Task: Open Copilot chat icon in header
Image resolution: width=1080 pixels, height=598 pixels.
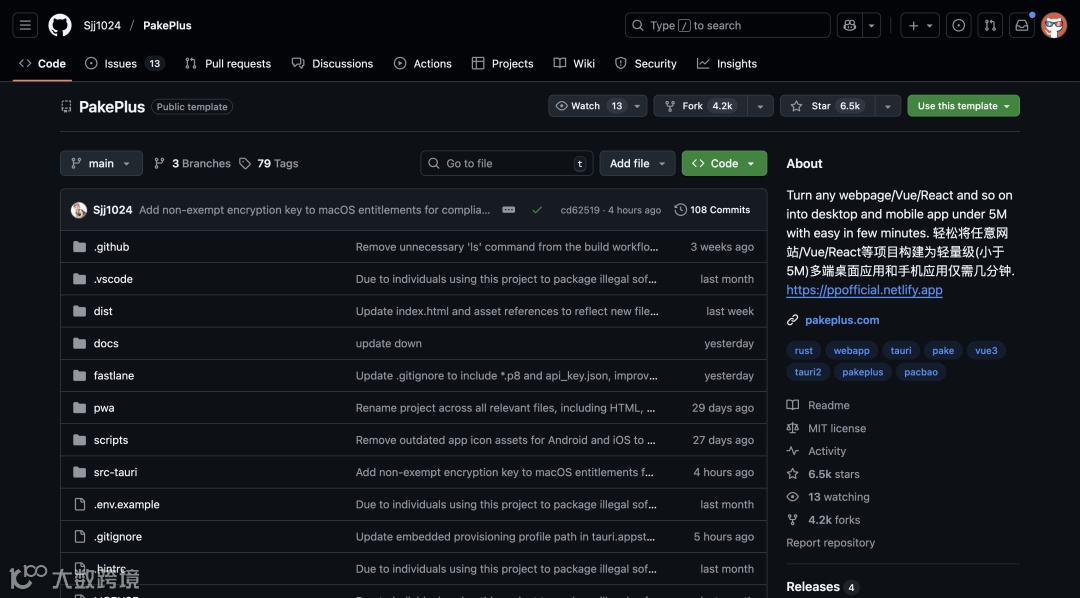Action: [x=849, y=25]
